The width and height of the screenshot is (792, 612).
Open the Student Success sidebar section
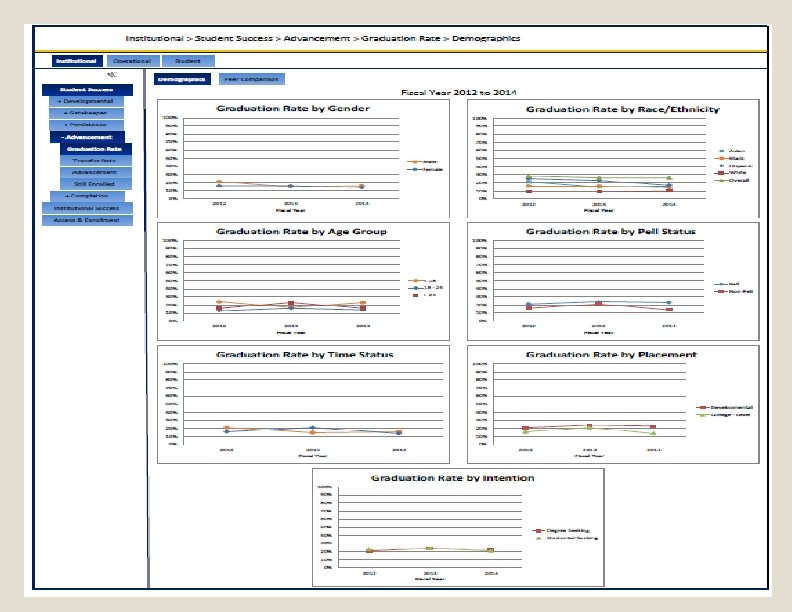[87, 90]
